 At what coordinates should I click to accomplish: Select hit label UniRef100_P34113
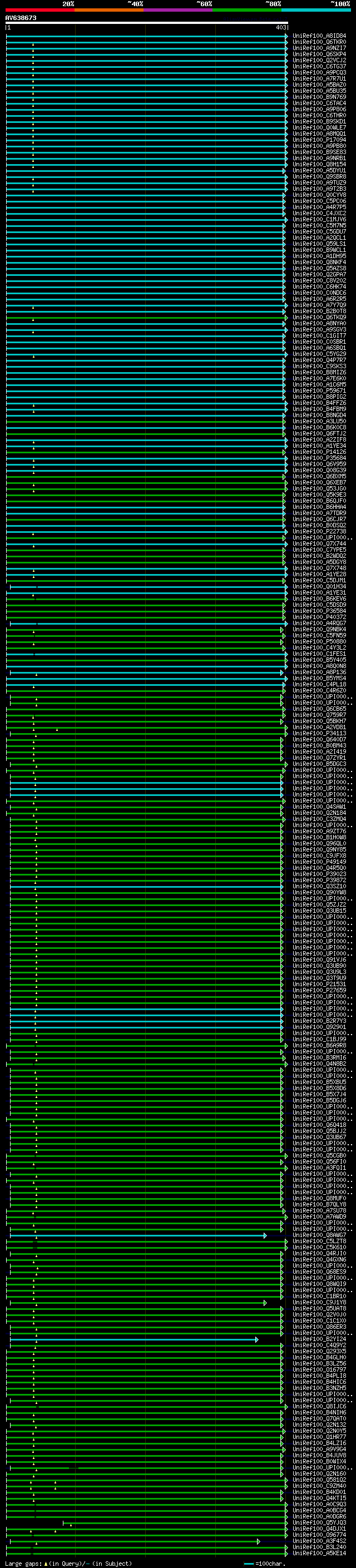[319, 734]
